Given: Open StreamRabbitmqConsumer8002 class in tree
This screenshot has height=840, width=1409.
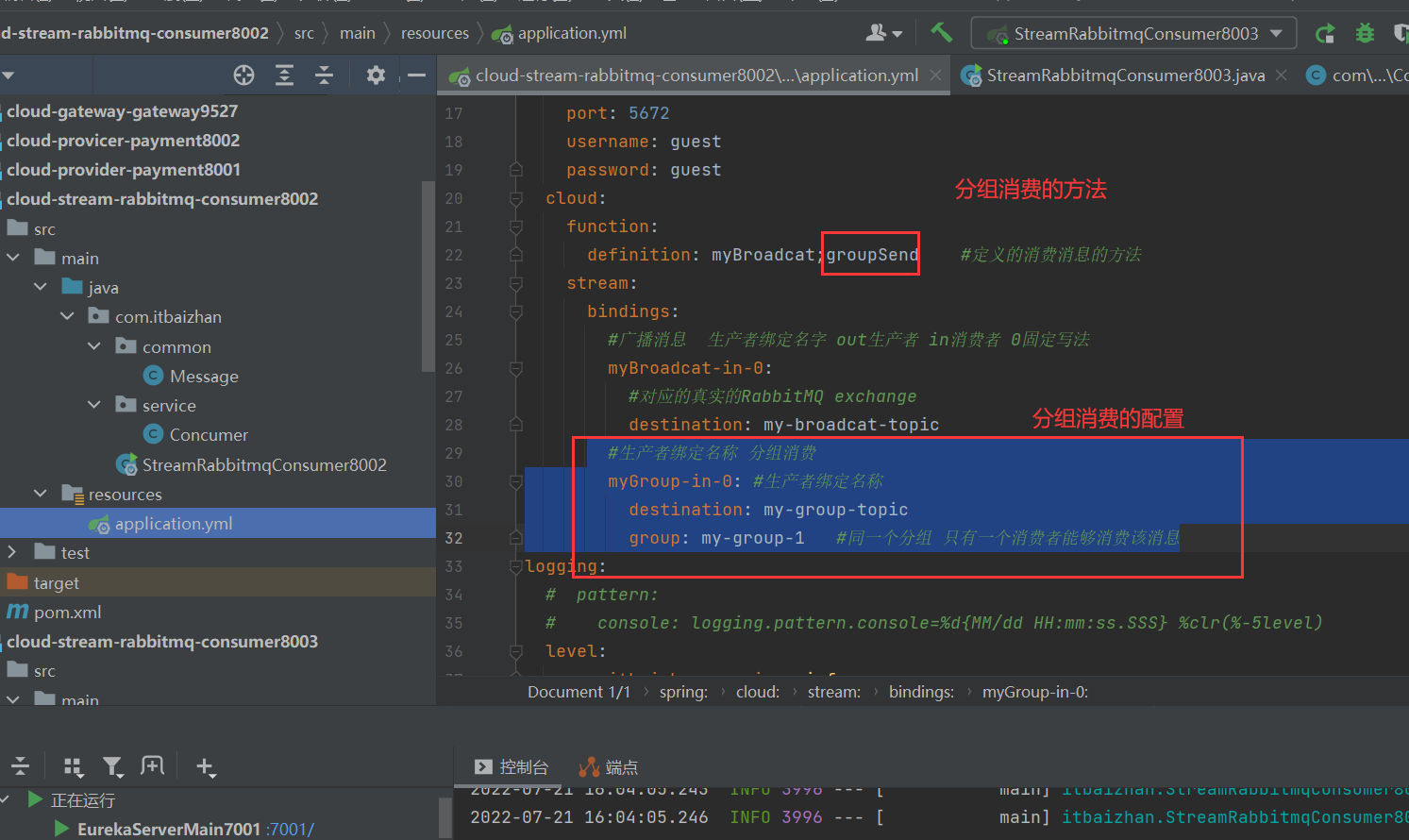Looking at the screenshot, I should click(x=251, y=464).
